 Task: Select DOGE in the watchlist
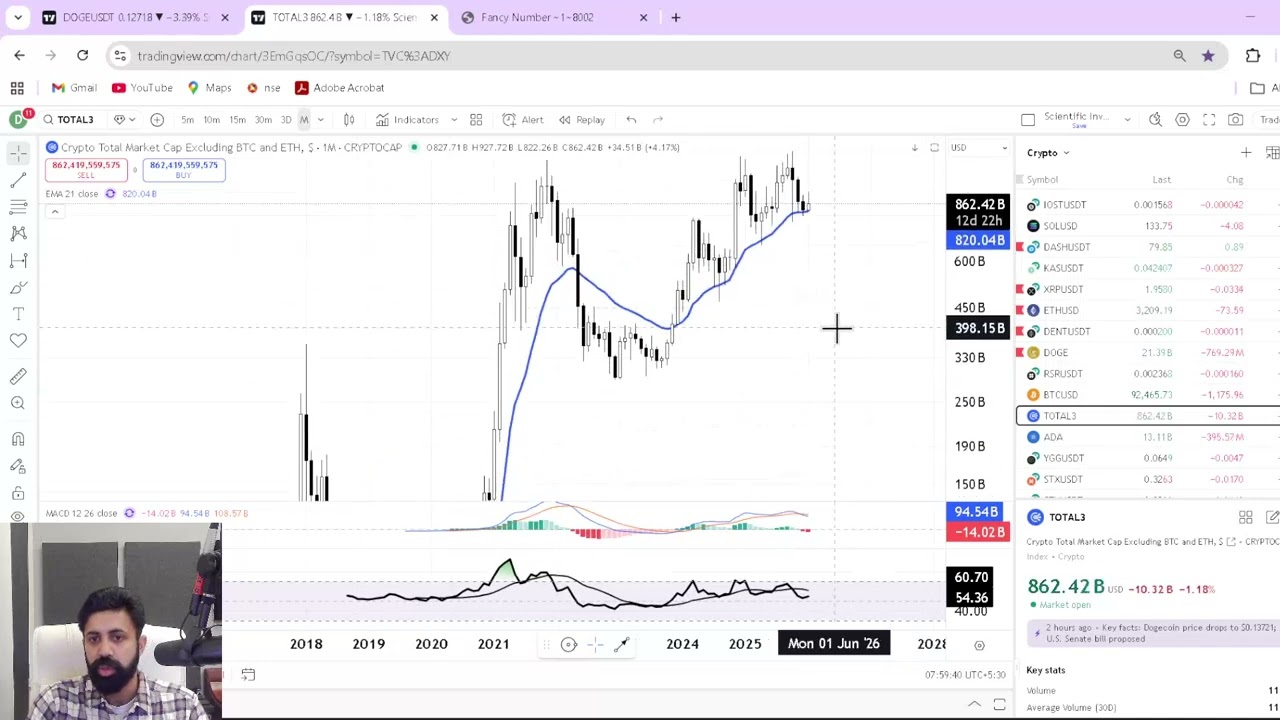tap(1148, 352)
